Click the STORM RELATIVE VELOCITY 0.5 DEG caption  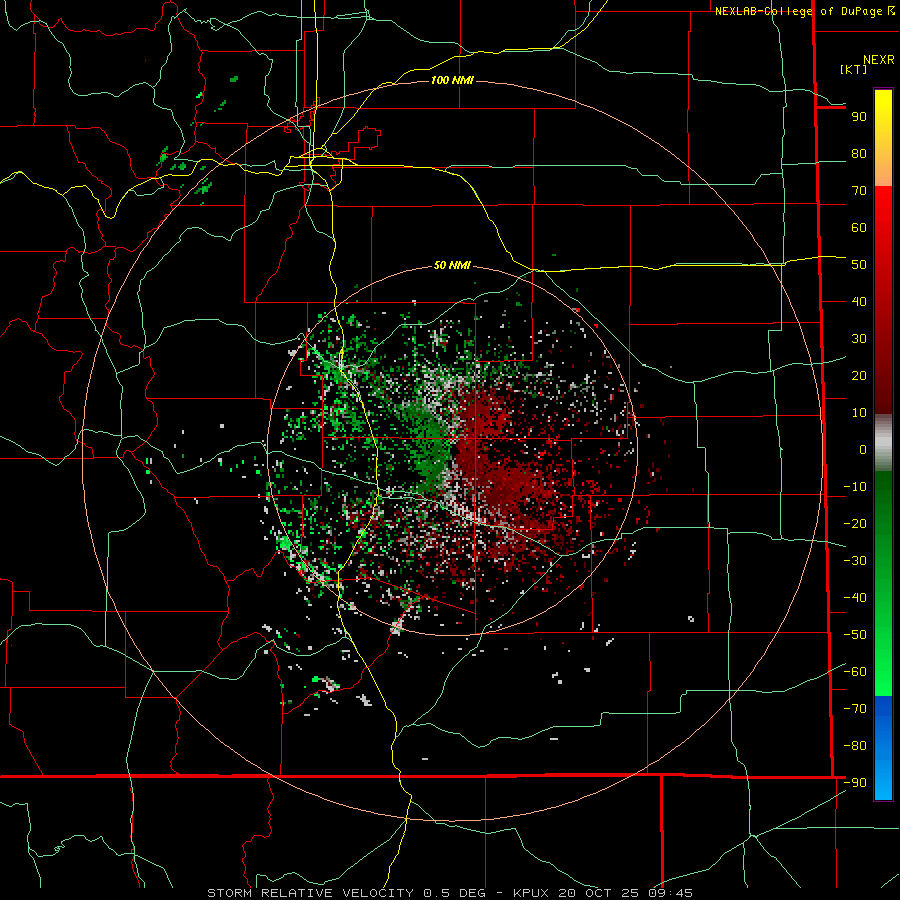346,893
